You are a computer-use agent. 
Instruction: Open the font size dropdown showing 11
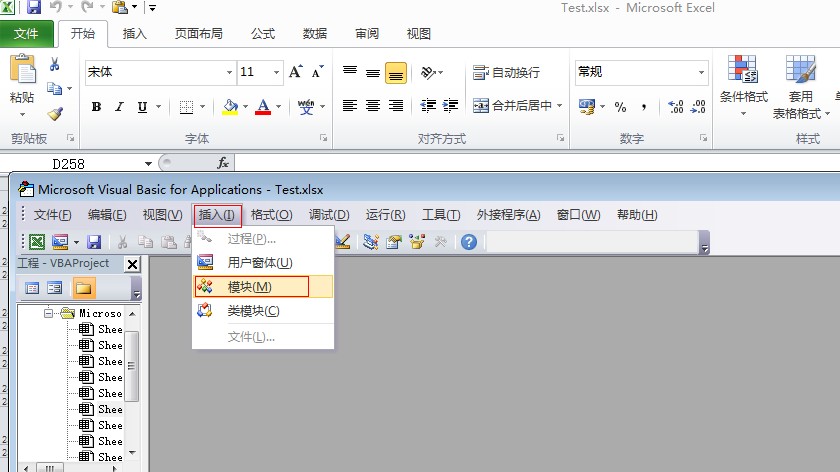click(276, 72)
